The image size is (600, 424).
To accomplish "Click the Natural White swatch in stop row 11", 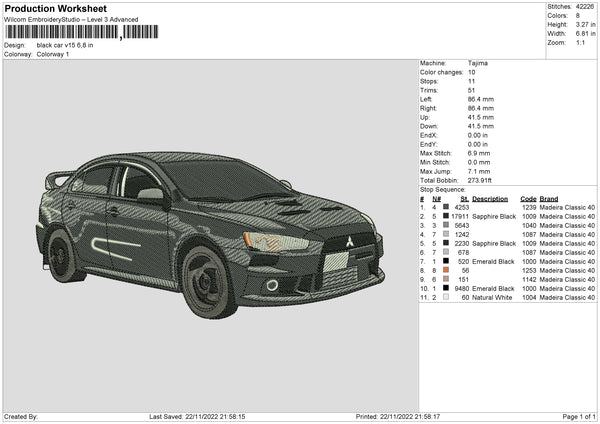I will pyautogui.click(x=446, y=297).
